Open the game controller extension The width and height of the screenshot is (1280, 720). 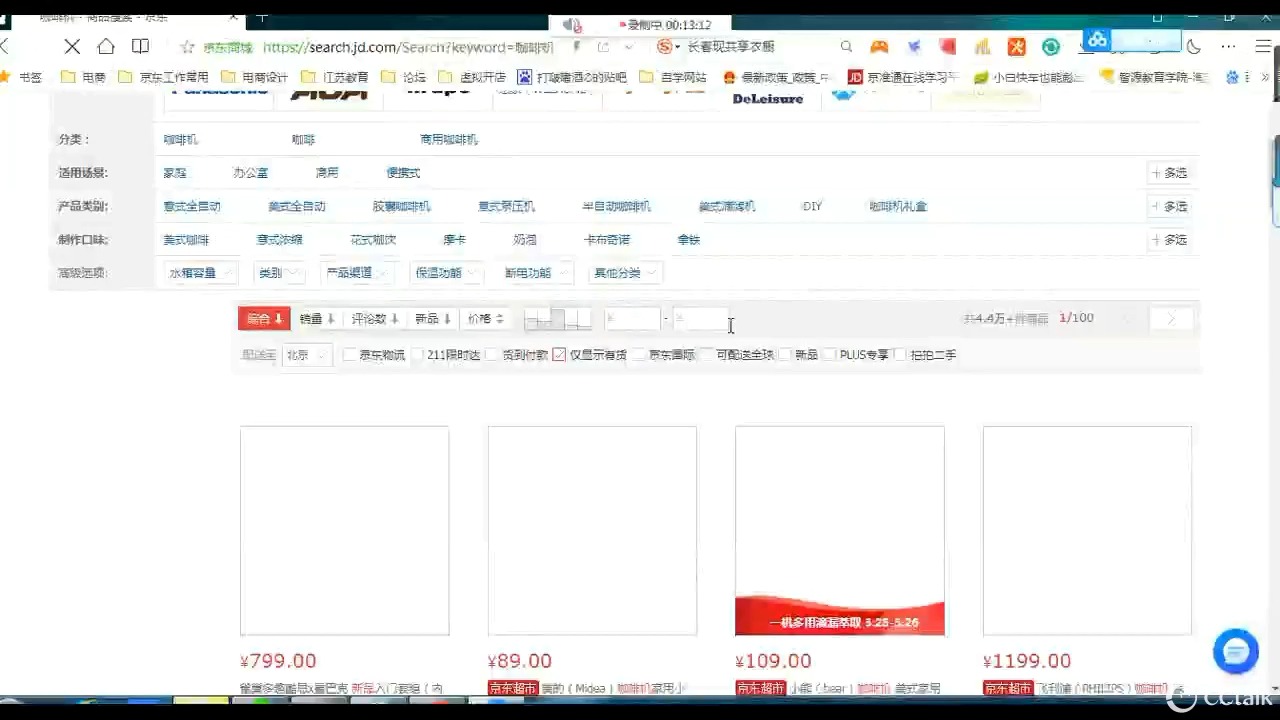pyautogui.click(x=879, y=47)
